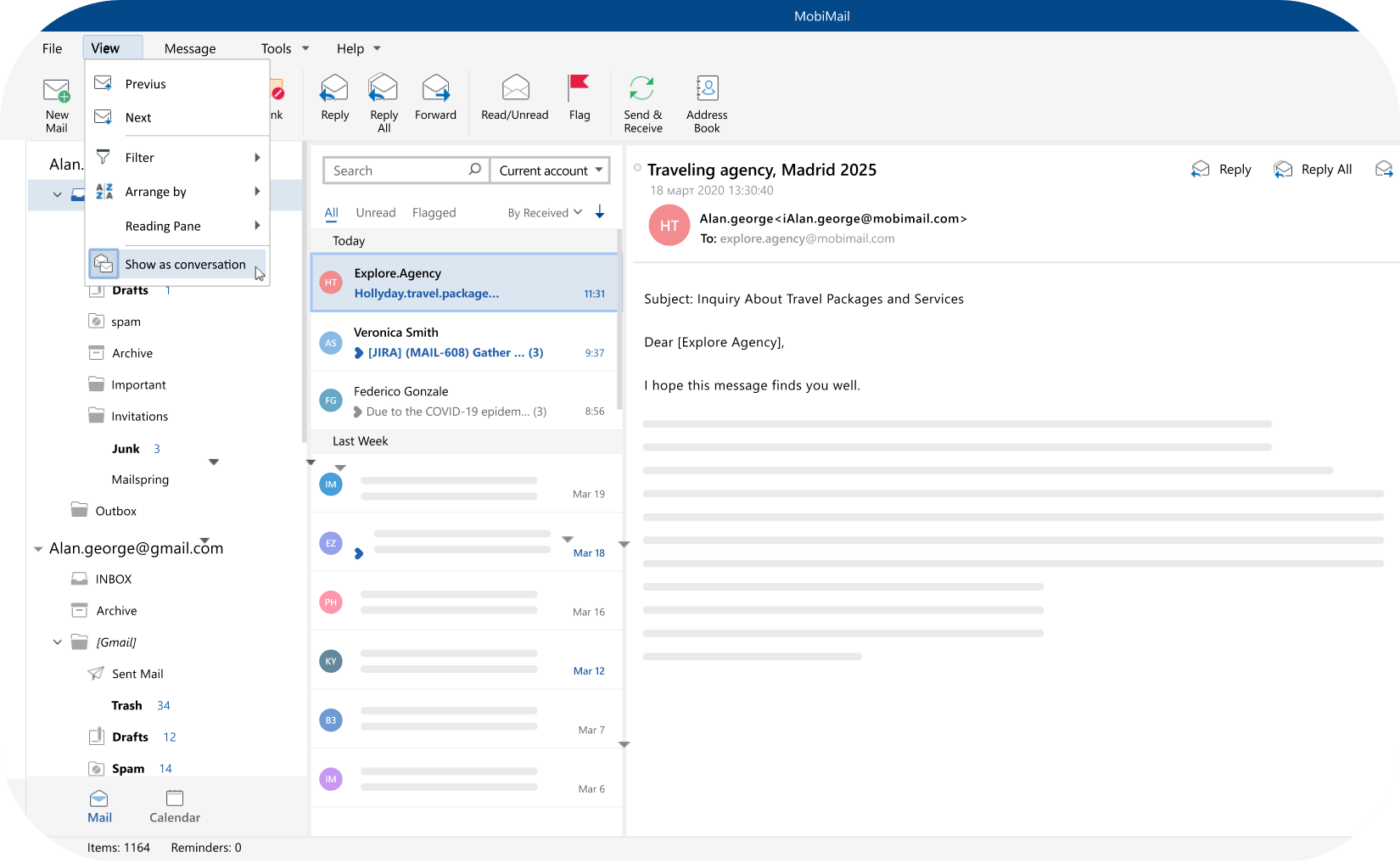Show Flagged messages tab
Screen dimensions: 1400x863
click(434, 212)
